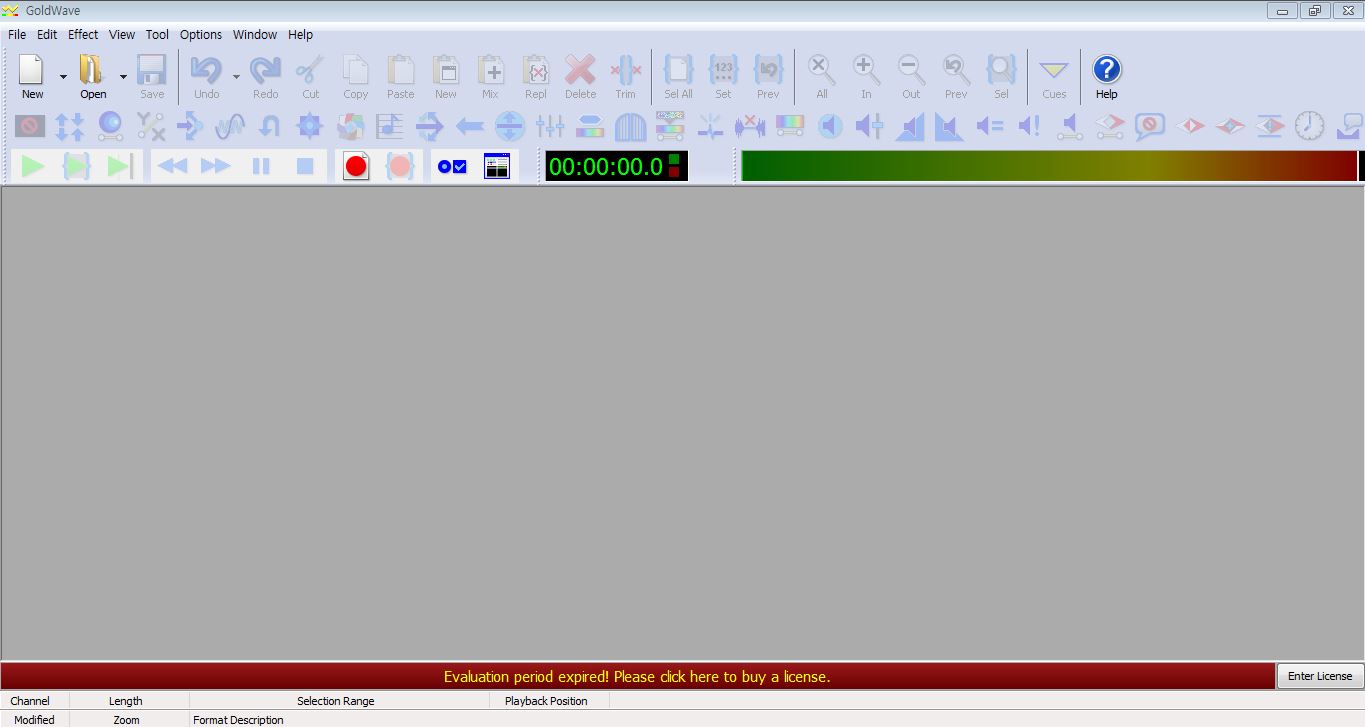1365x727 pixels.
Task: Click the evaluation expired buy license banner
Action: click(637, 676)
